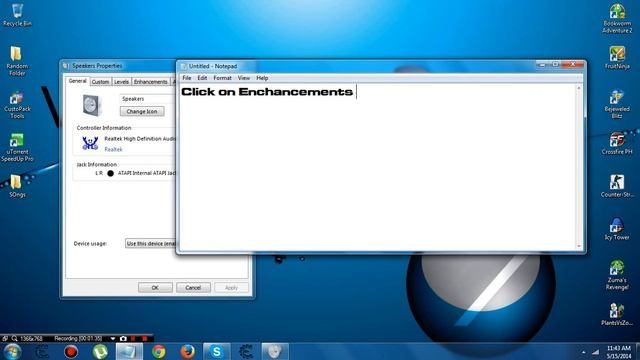Open the View menu in Notepad
The width and height of the screenshot is (640, 360).
(244, 78)
